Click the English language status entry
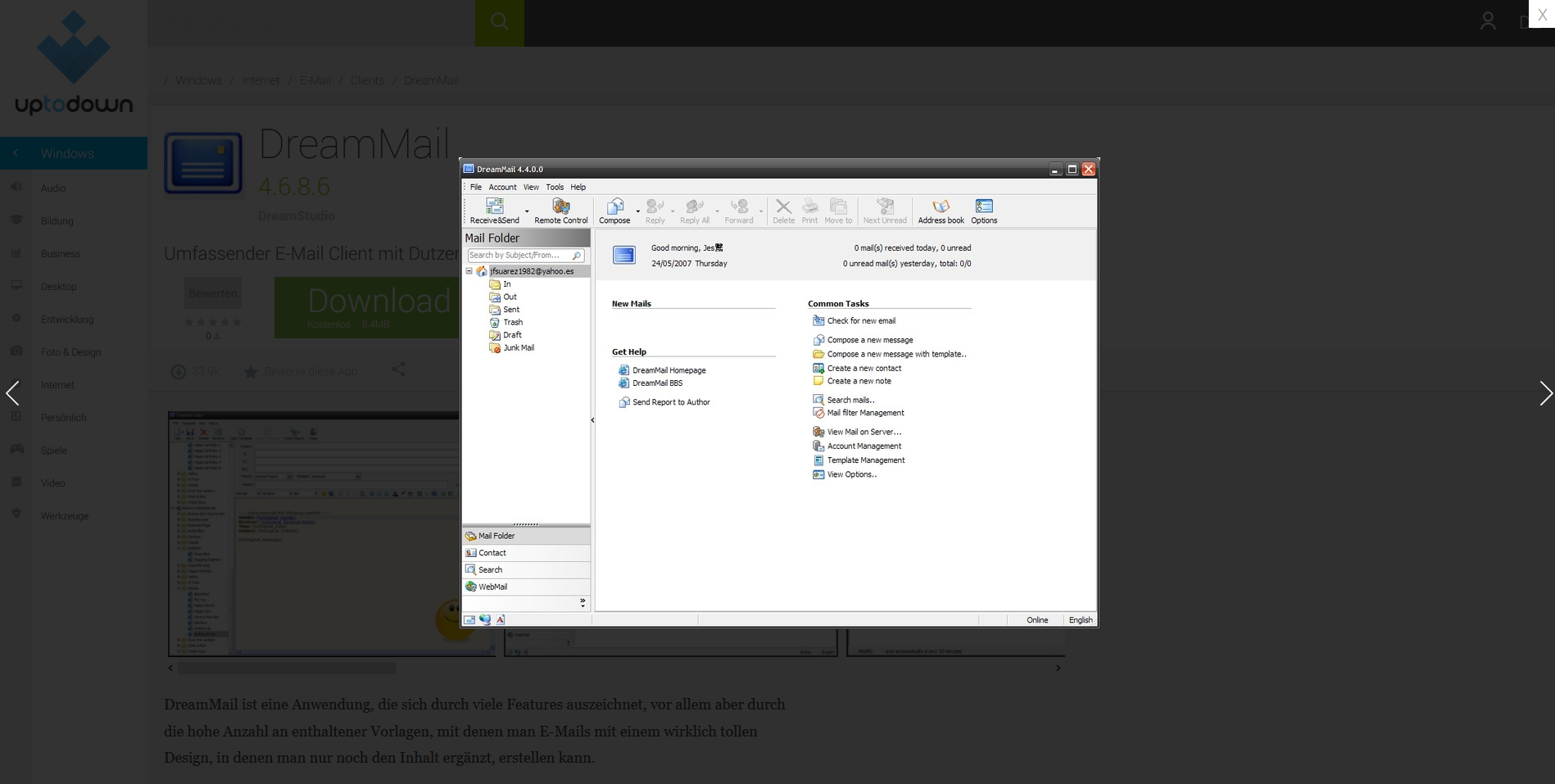The width and height of the screenshot is (1555, 784). (1081, 620)
